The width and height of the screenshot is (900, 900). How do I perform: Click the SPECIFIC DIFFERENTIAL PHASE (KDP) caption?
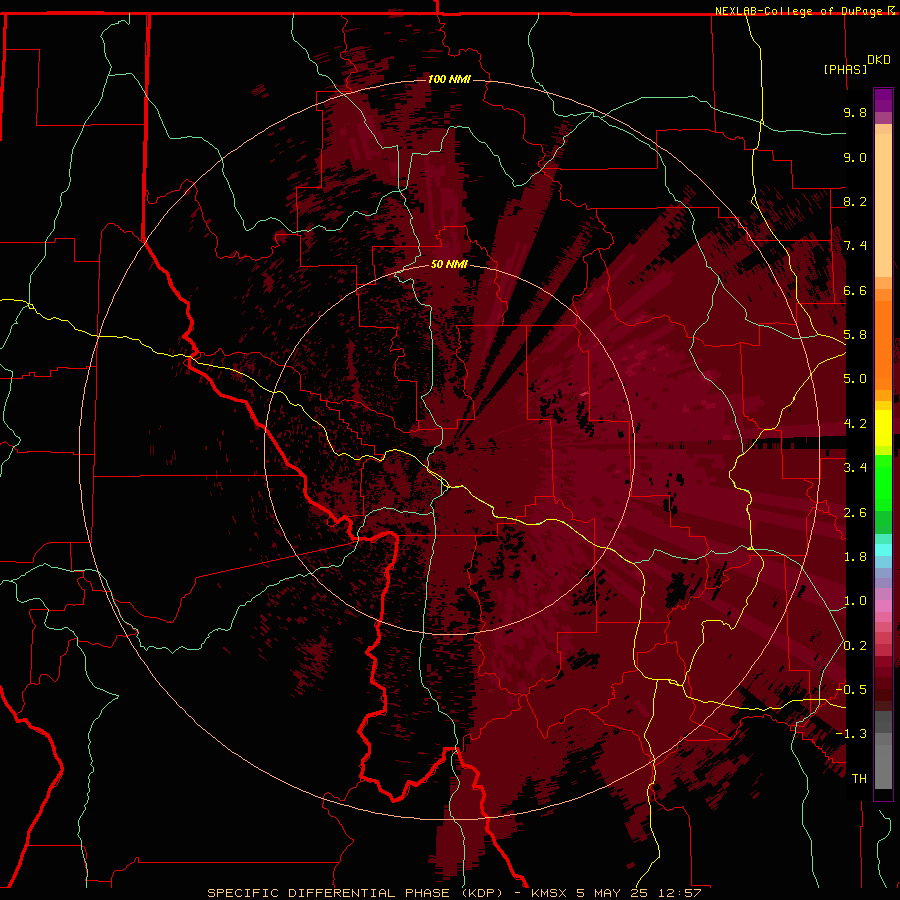pyautogui.click(x=354, y=893)
